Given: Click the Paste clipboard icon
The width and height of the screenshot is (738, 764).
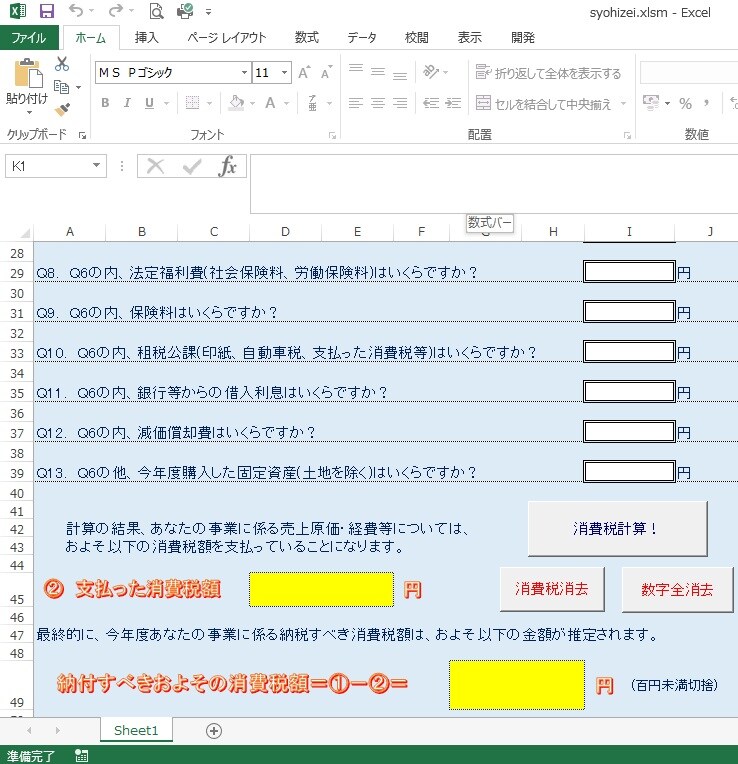Looking at the screenshot, I should (28, 73).
